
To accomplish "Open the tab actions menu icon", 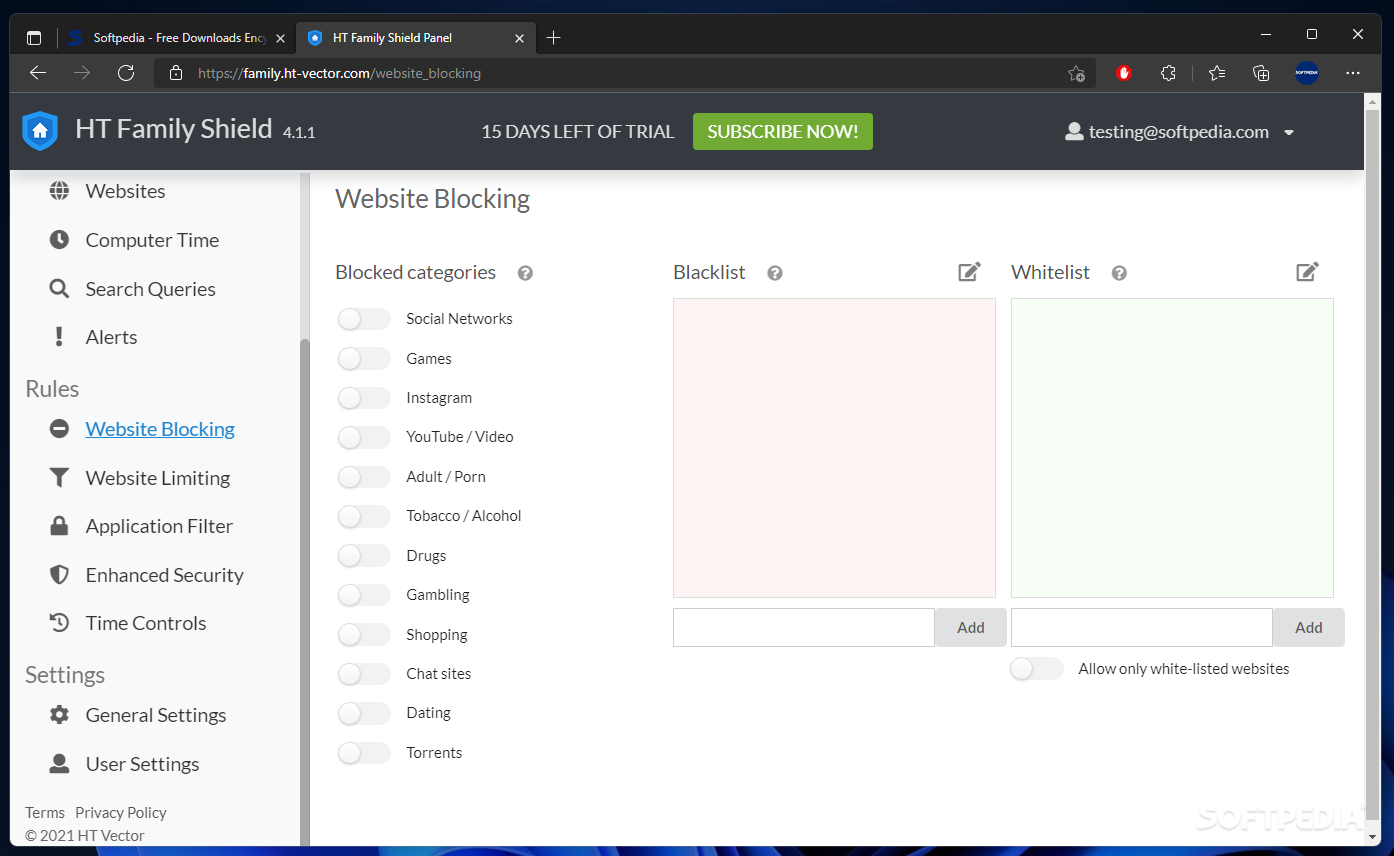I will pyautogui.click(x=34, y=38).
